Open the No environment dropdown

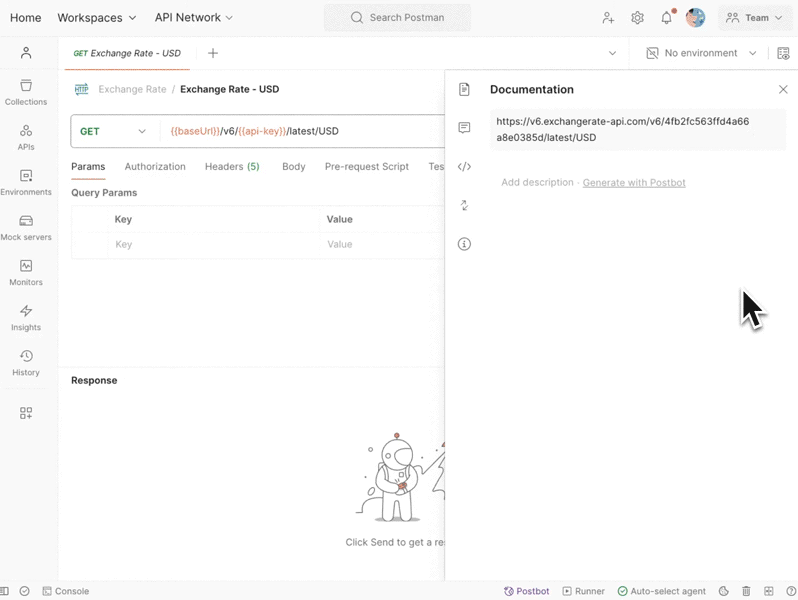tap(701, 53)
